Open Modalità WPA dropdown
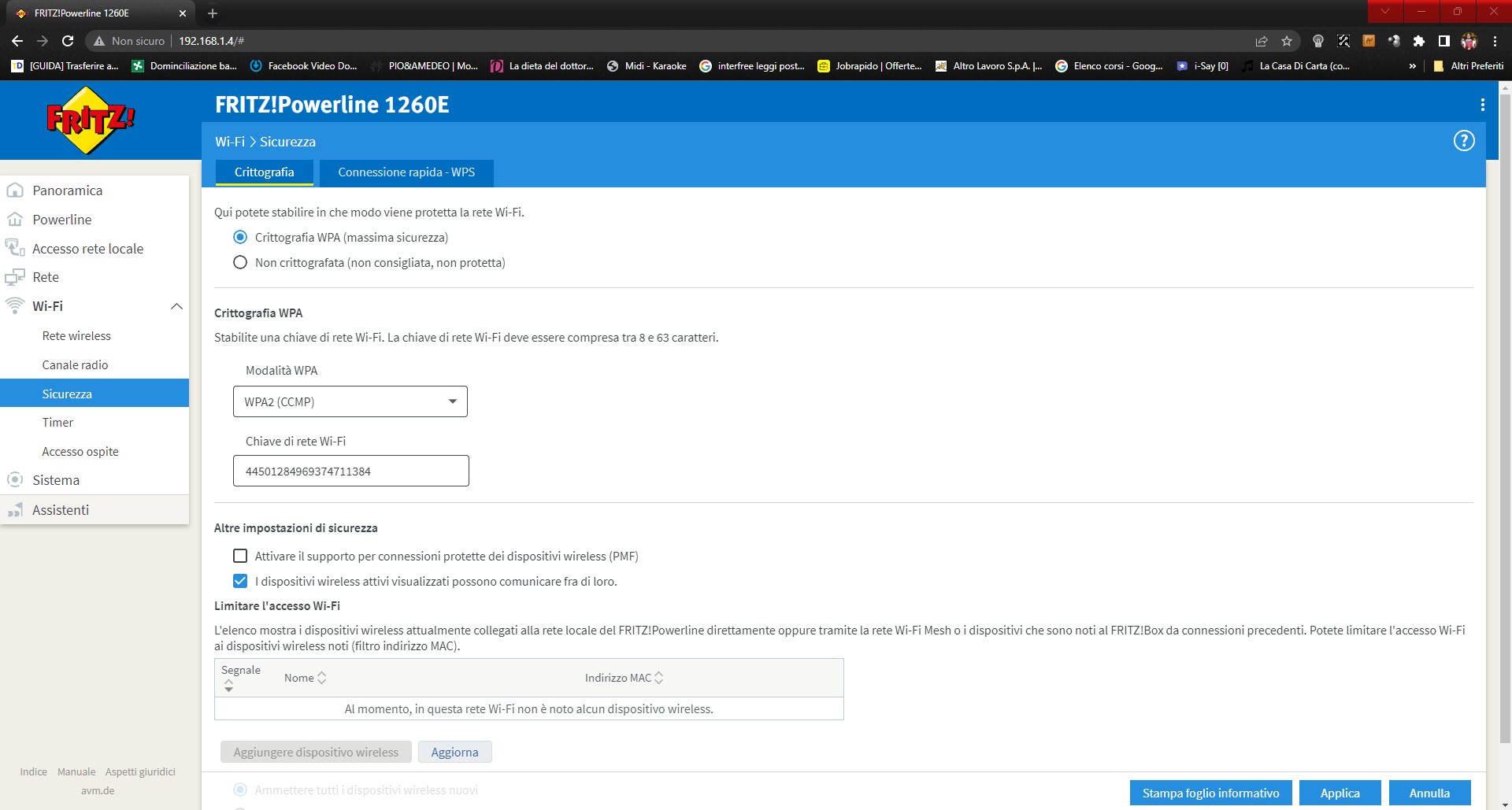Screen dimensions: 1512x810 pos(350,401)
